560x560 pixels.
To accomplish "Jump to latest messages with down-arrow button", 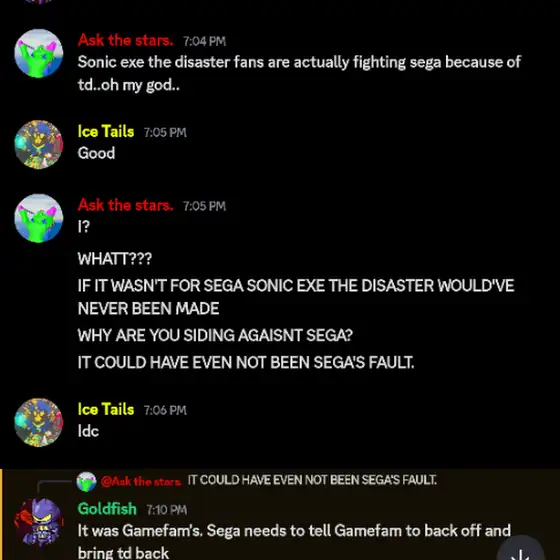I will pyautogui.click(x=521, y=550).
